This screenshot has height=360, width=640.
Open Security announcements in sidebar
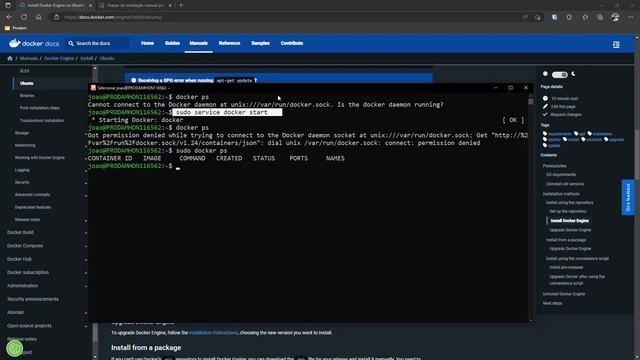[33, 299]
